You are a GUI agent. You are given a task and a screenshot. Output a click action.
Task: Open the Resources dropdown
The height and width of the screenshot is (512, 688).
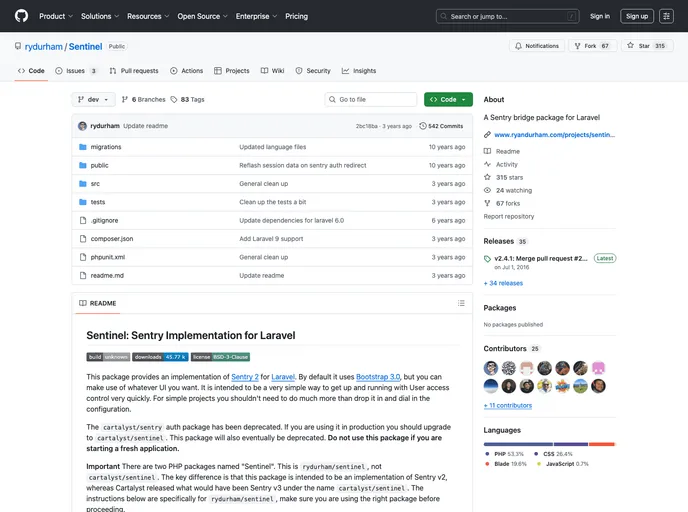(x=148, y=16)
